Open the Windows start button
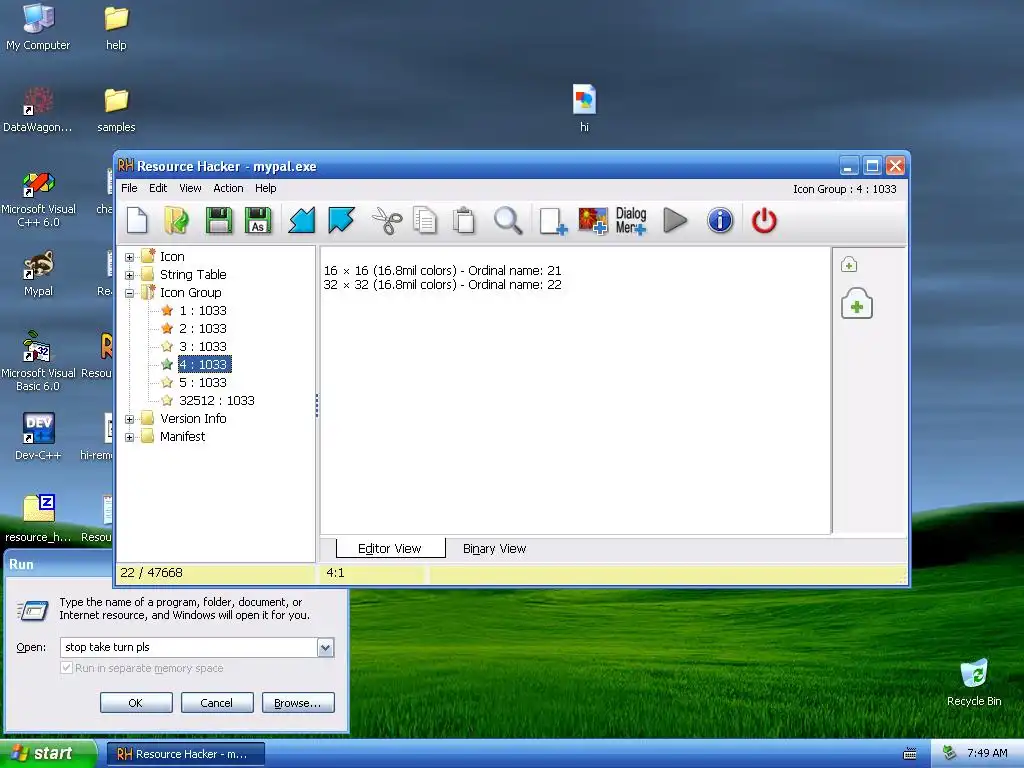1024x768 pixels. click(x=47, y=754)
